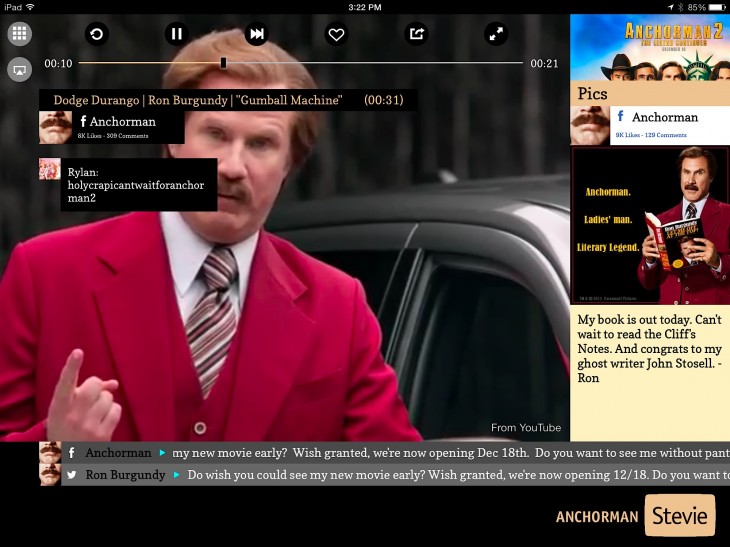Click the Ron Burgundy ticker row avatar
Image resolution: width=730 pixels, height=547 pixels.
50,475
